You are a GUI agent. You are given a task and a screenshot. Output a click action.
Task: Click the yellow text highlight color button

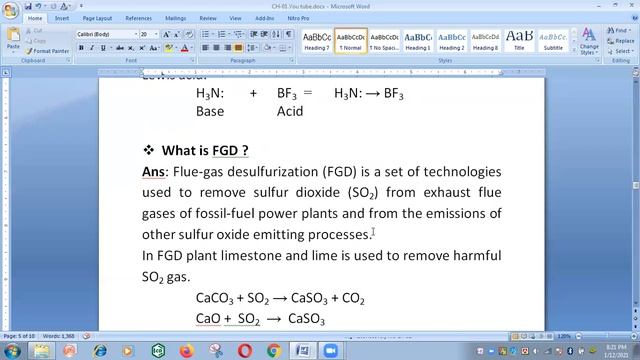tap(169, 48)
